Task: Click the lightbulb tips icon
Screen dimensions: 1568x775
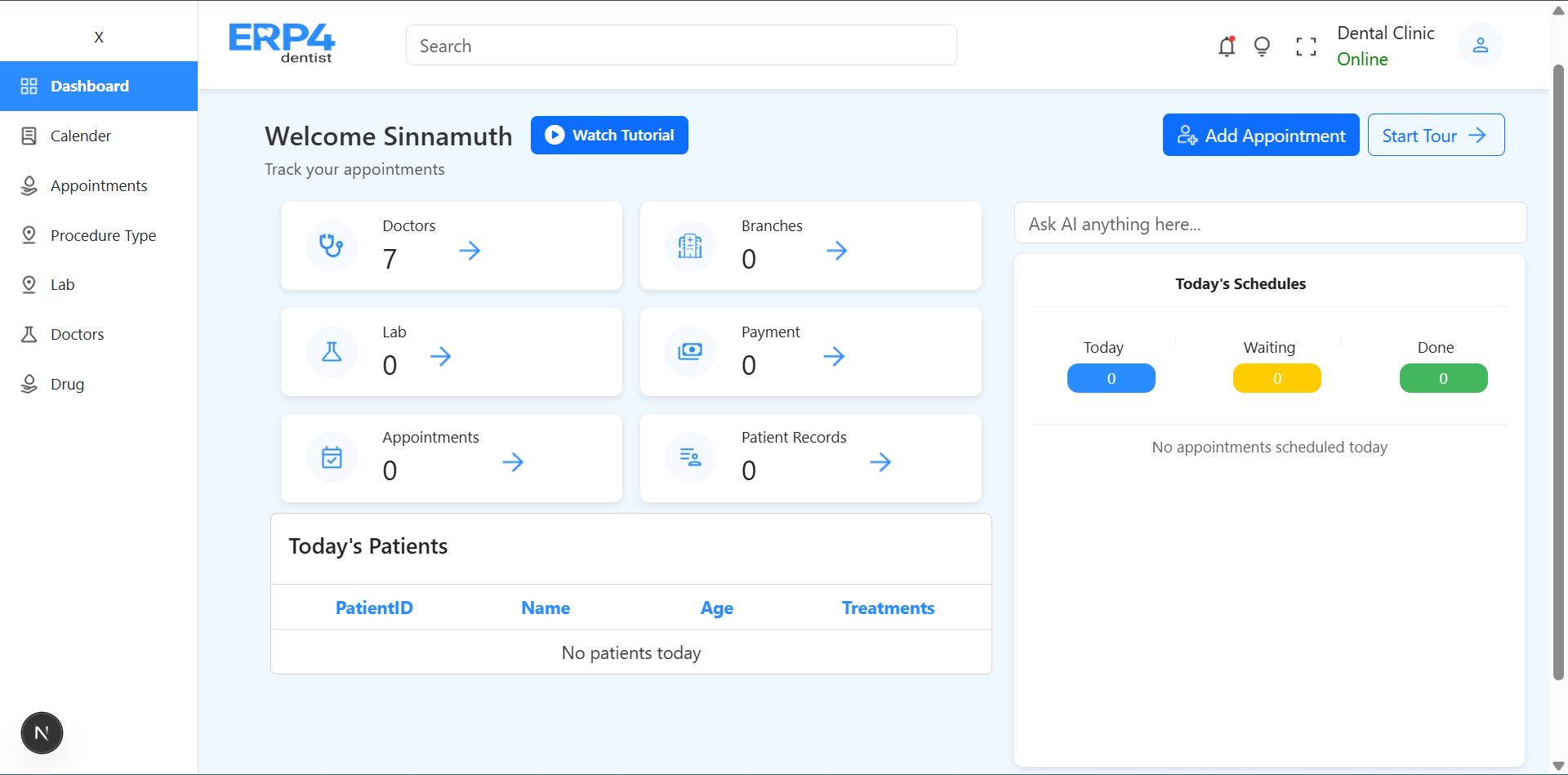Action: pos(1262,47)
